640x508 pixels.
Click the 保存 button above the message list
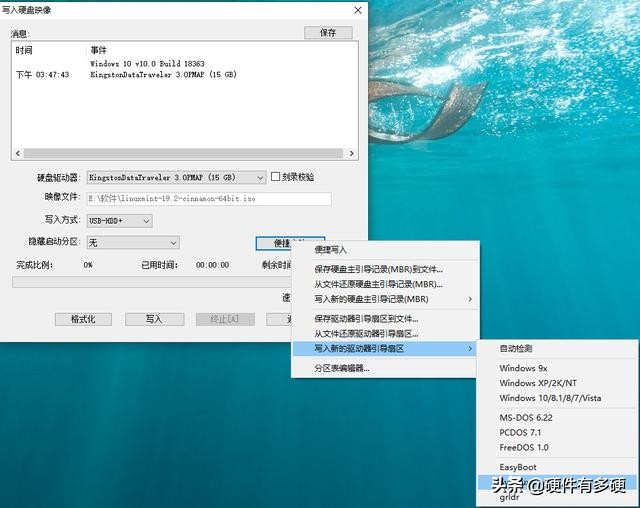[328, 33]
